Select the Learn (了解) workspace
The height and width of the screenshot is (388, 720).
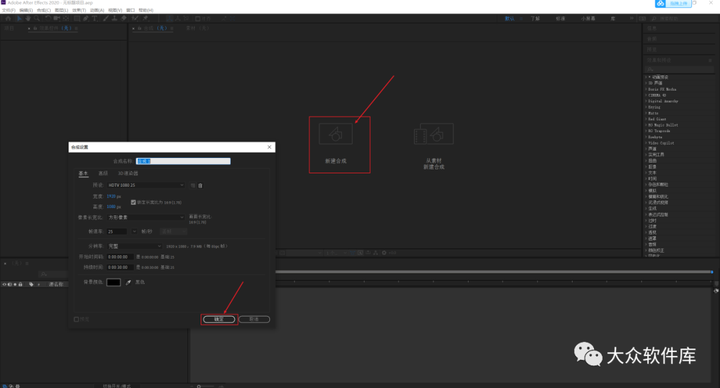pos(535,18)
